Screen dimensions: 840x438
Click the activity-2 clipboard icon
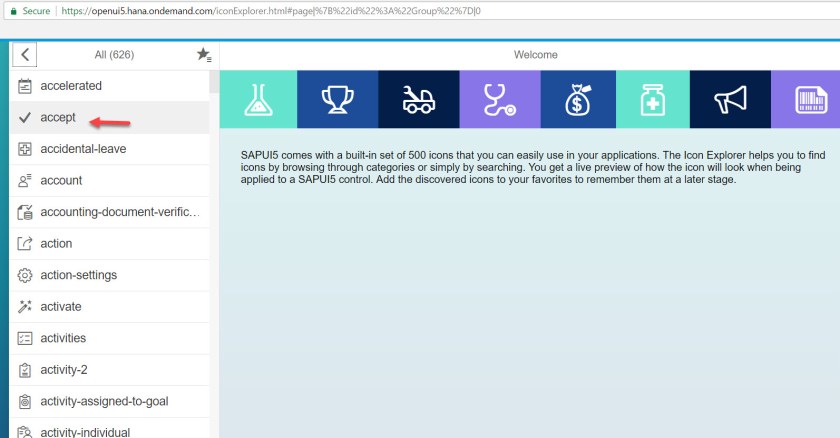pos(25,370)
